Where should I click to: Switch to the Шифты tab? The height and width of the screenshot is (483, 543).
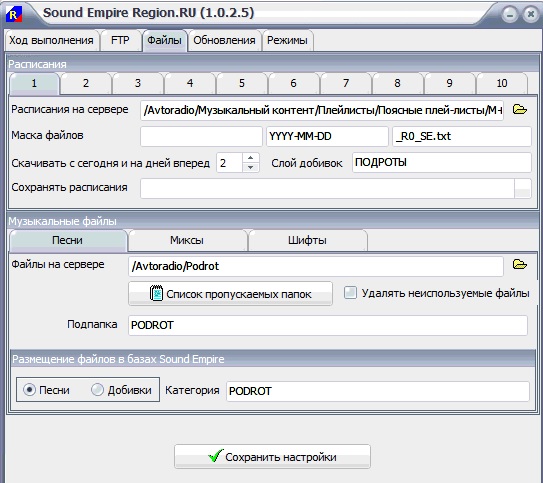tap(308, 240)
